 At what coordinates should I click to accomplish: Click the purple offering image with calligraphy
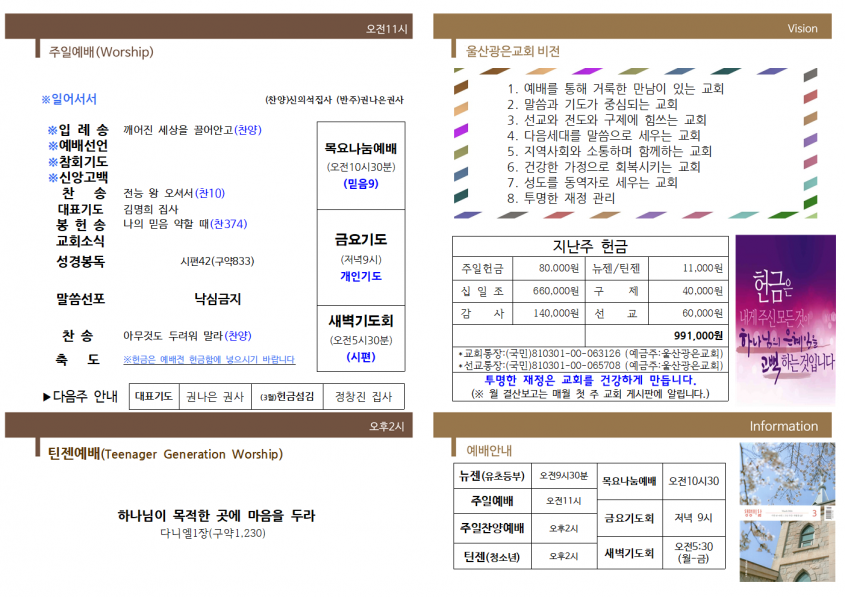point(785,318)
